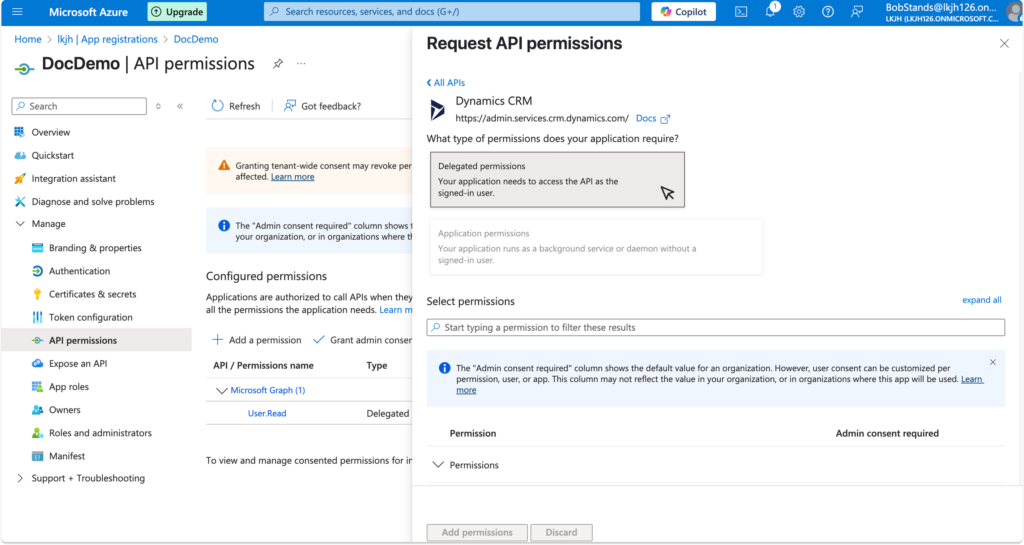Open Certificates & secrets menu item
Viewport: 1024px width, 545px height.
pos(92,294)
